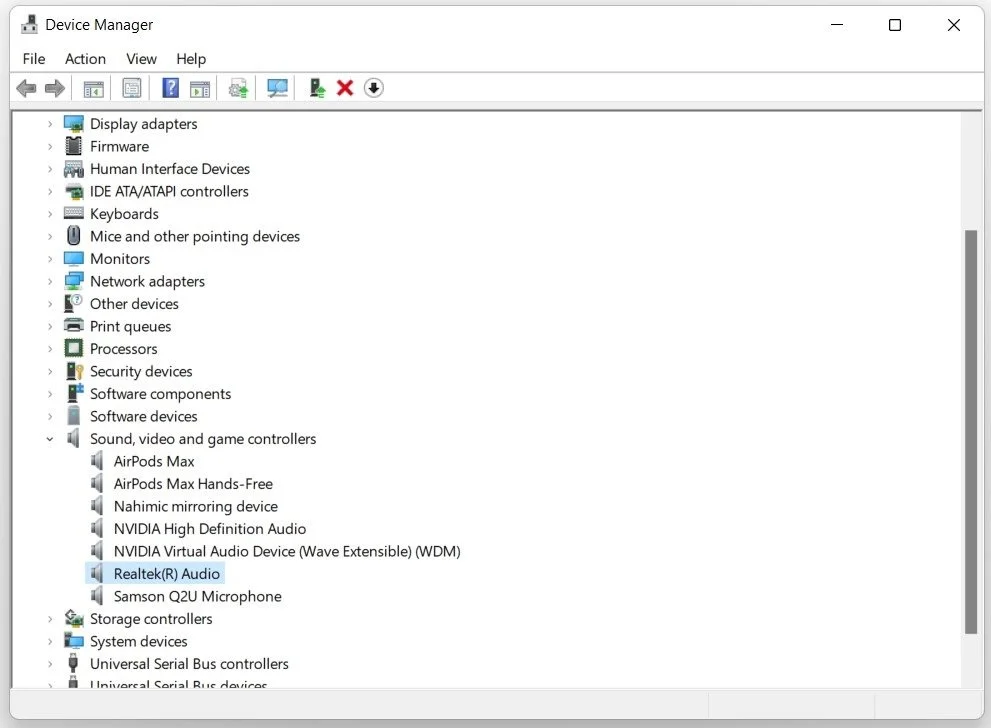The image size is (991, 728).
Task: Scan for hardware changes
Action: pos(277,88)
